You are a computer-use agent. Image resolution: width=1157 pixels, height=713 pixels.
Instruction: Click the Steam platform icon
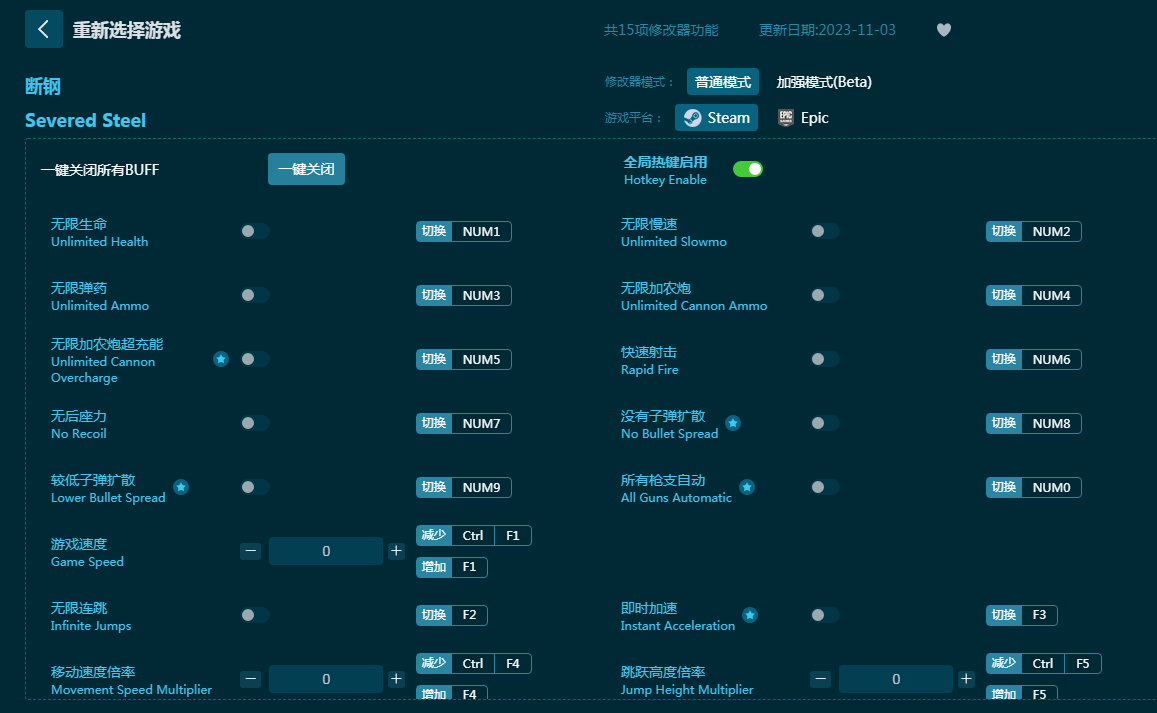[692, 118]
